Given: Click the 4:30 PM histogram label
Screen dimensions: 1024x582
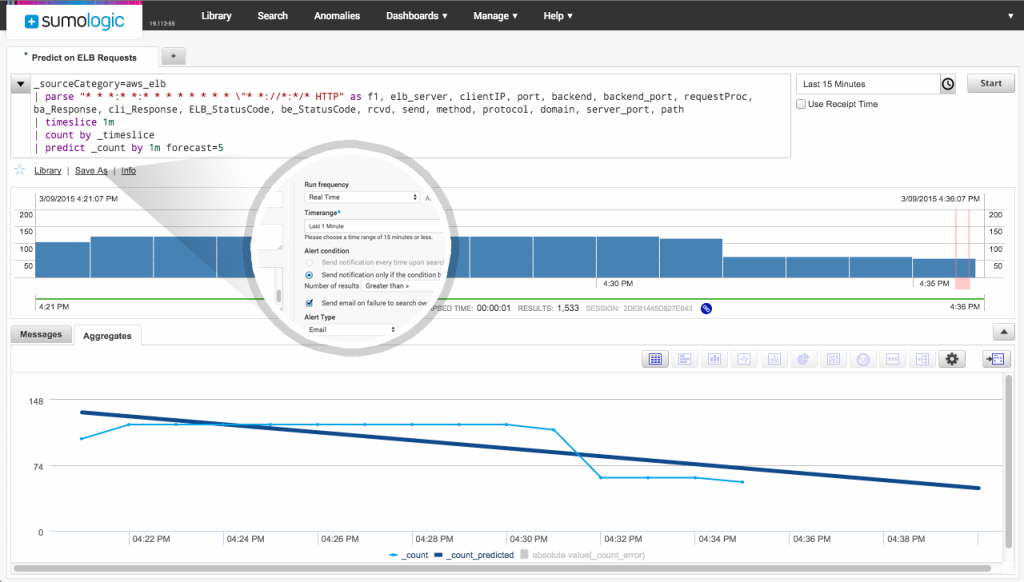Looking at the screenshot, I should (618, 283).
